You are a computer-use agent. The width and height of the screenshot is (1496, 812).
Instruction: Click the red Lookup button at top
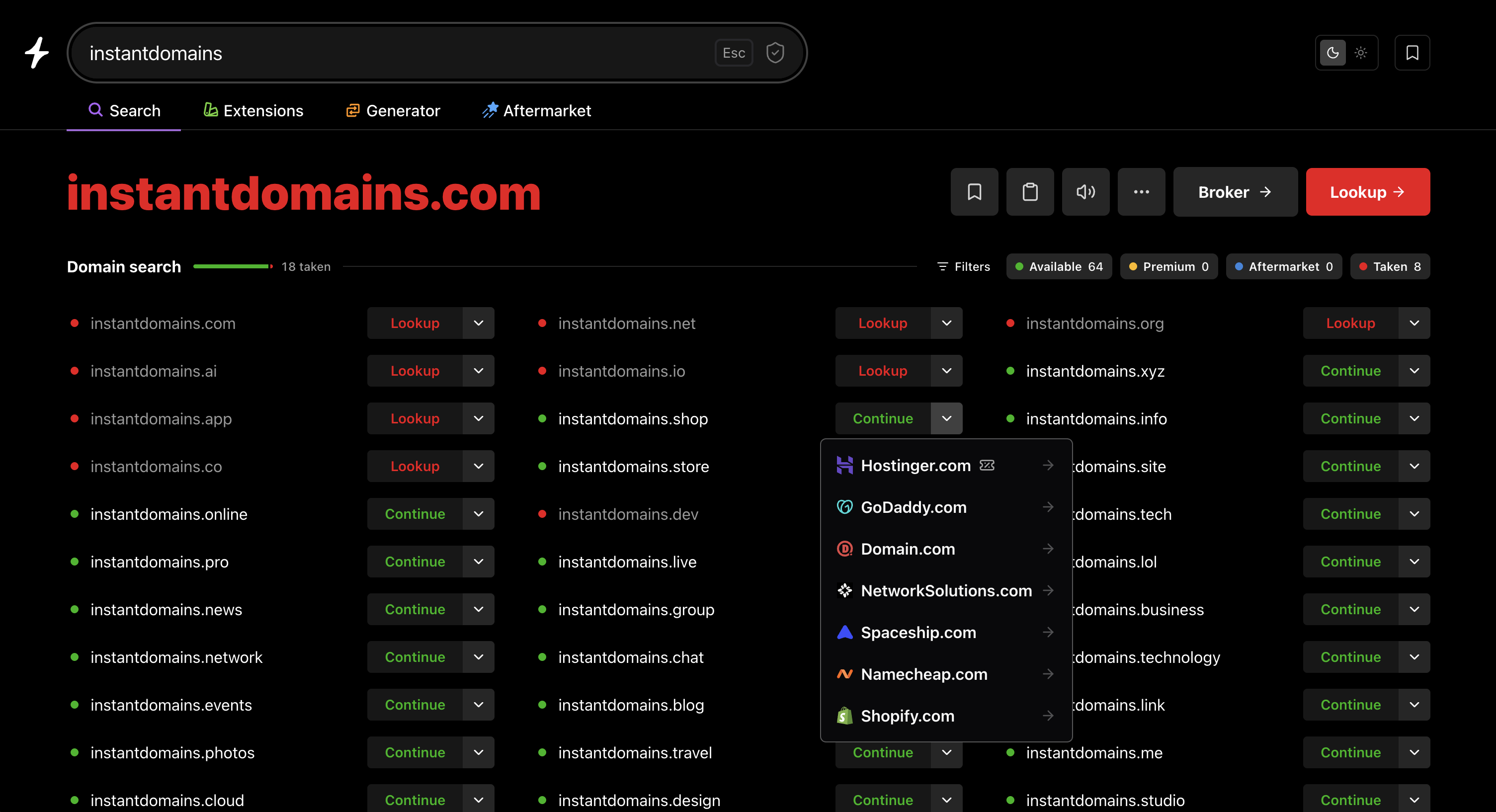pyautogui.click(x=1368, y=192)
